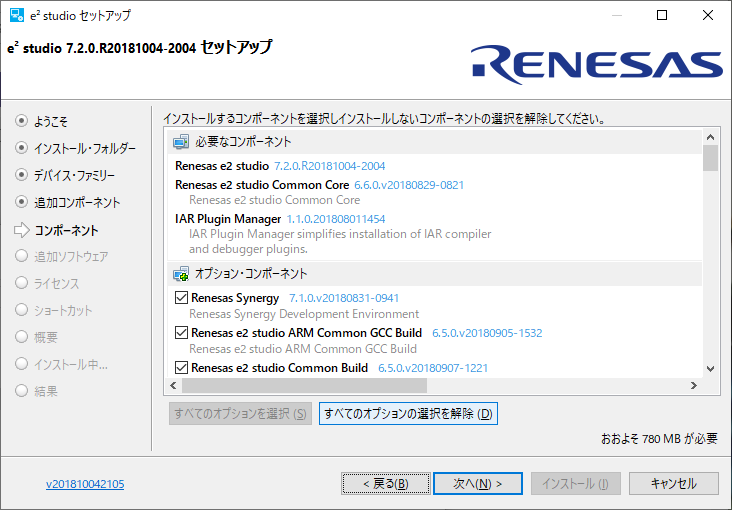Viewport: 732px width, 510px height.
Task: Click the IAR compiler description text
Action: pyautogui.click(x=340, y=241)
